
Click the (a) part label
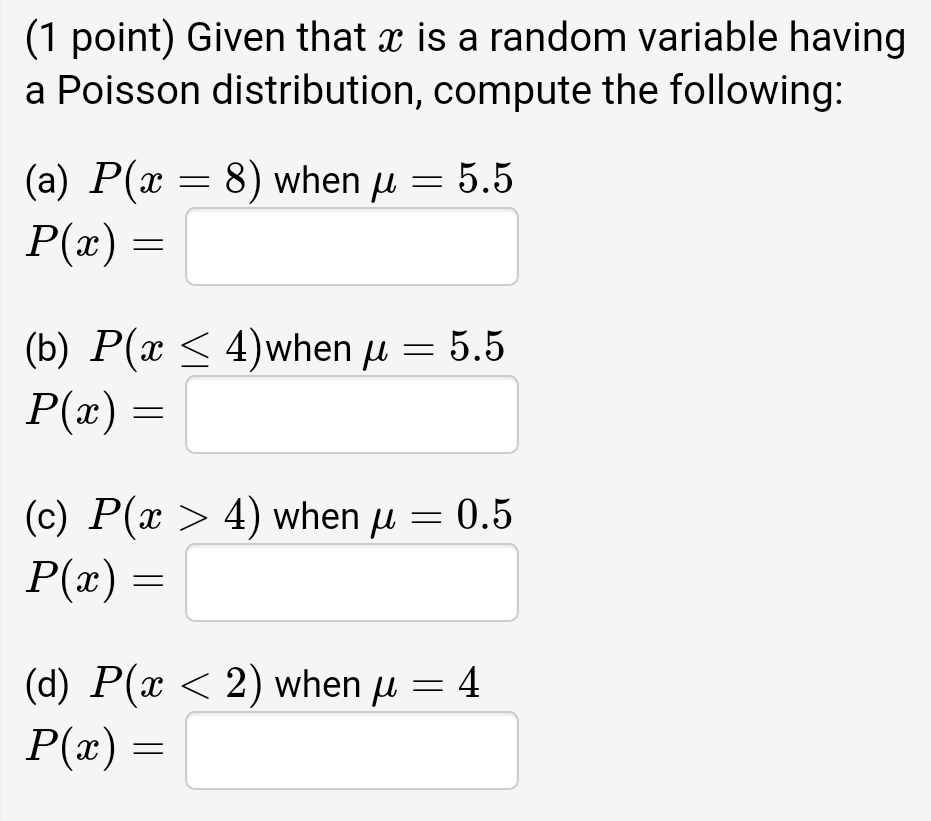pyautogui.click(x=46, y=180)
